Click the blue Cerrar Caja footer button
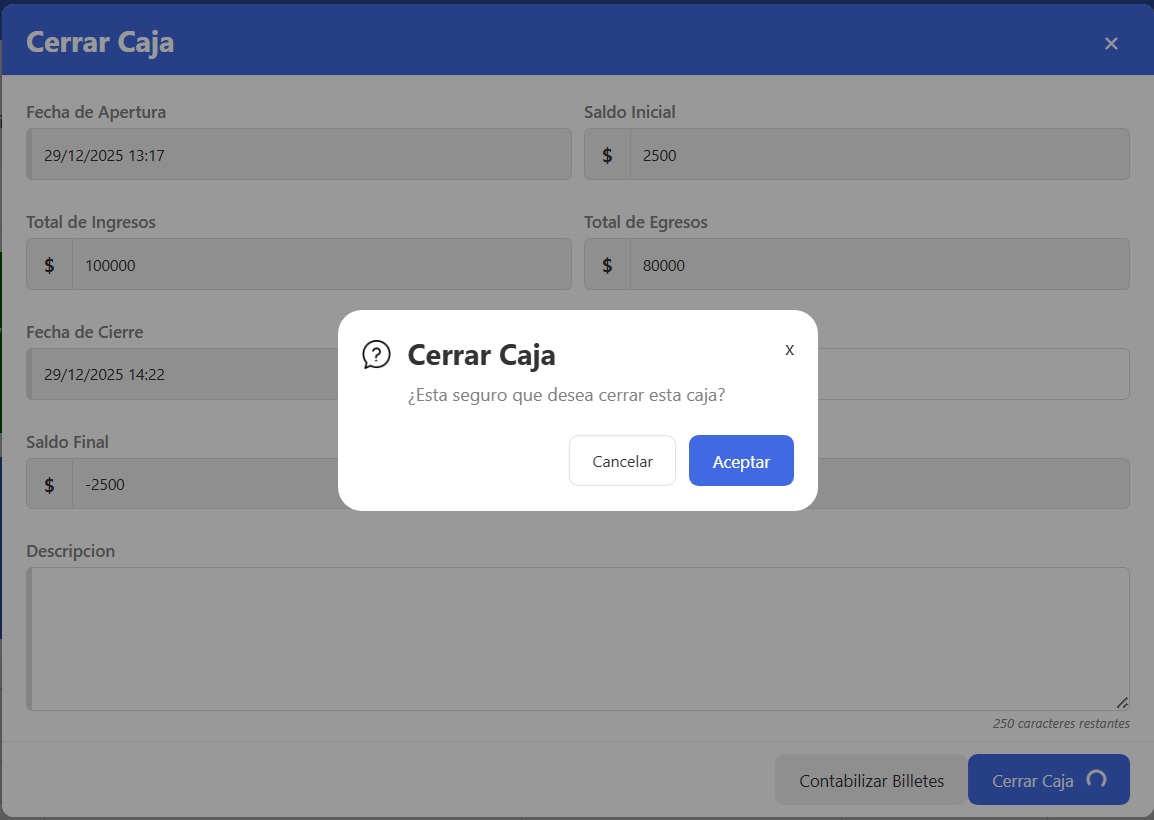 [1048, 781]
